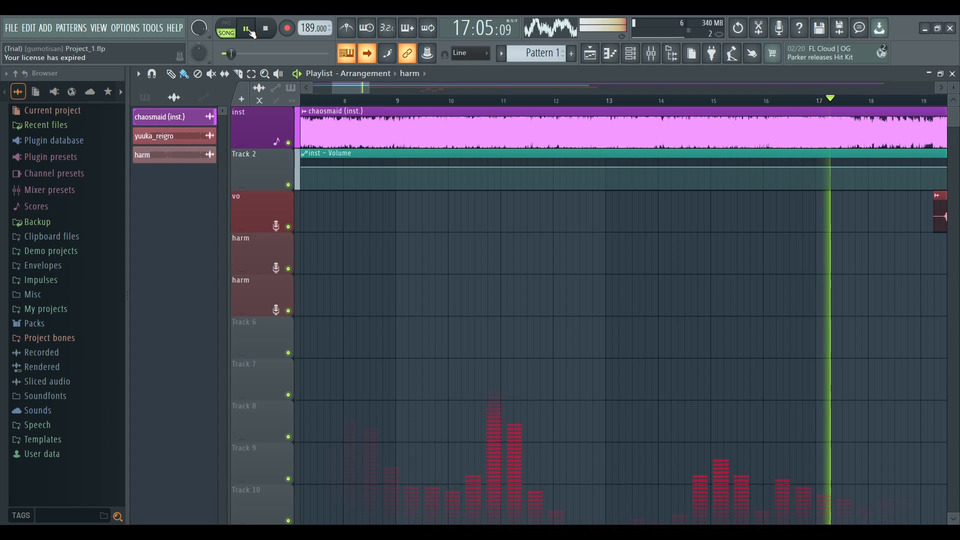960x540 pixels.
Task: Toggle the countdown before recording
Action: tap(386, 28)
